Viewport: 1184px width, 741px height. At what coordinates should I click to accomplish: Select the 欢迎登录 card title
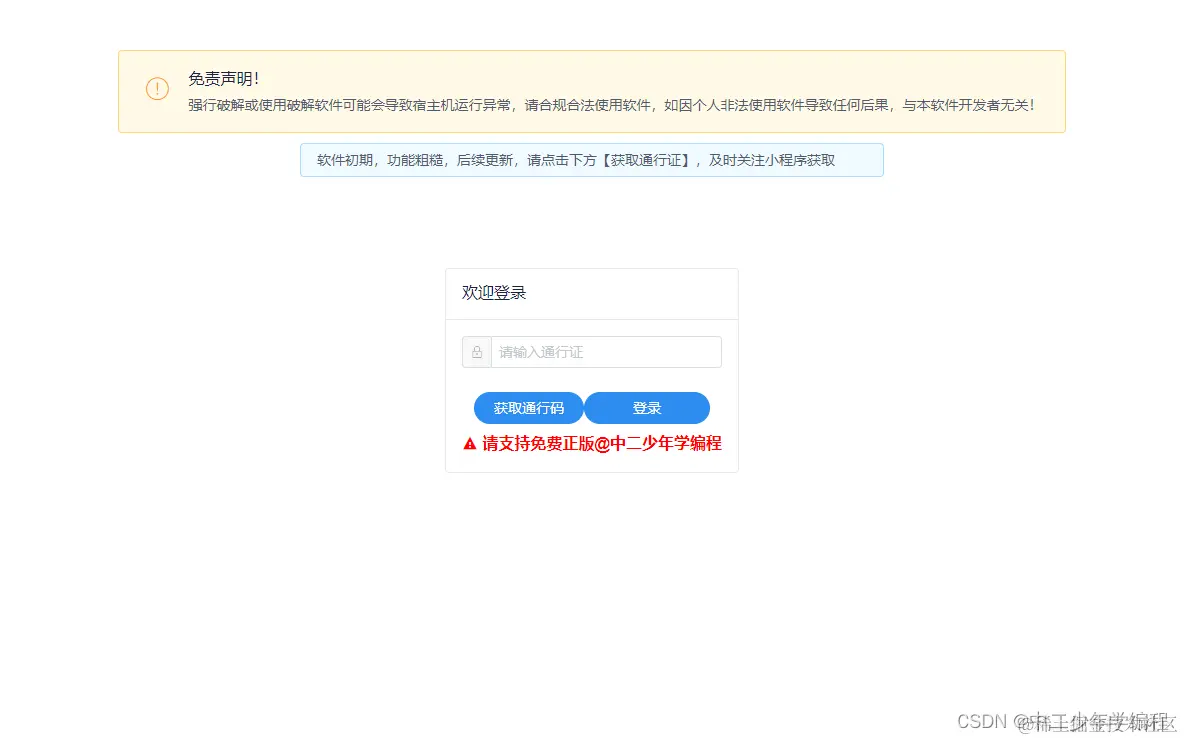pyautogui.click(x=492, y=293)
